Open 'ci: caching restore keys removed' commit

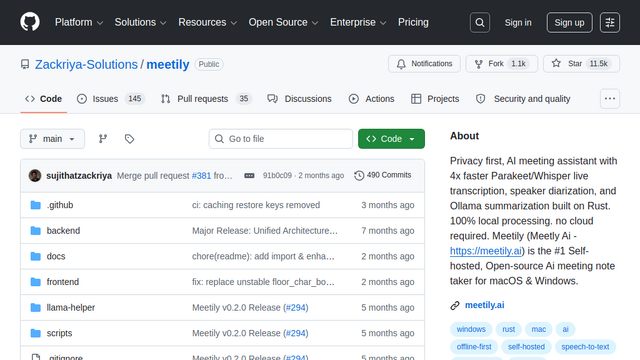[x=256, y=205]
